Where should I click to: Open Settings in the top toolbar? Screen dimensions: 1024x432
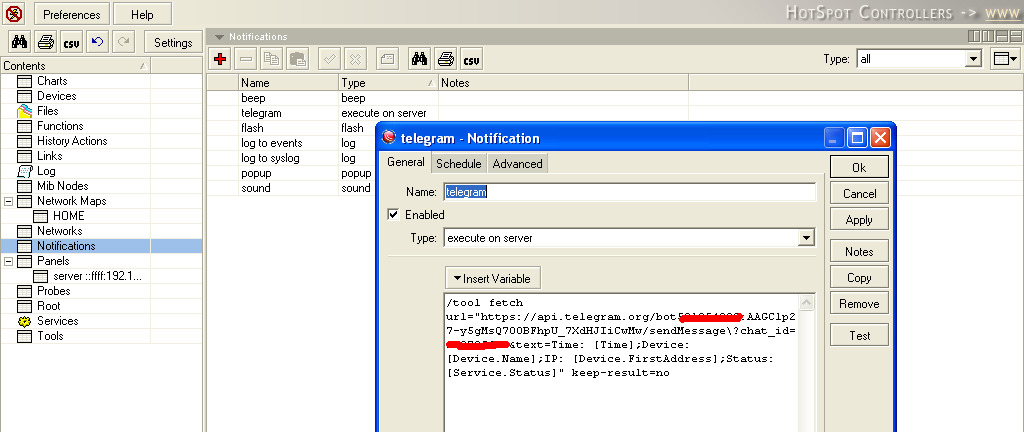click(x=173, y=42)
